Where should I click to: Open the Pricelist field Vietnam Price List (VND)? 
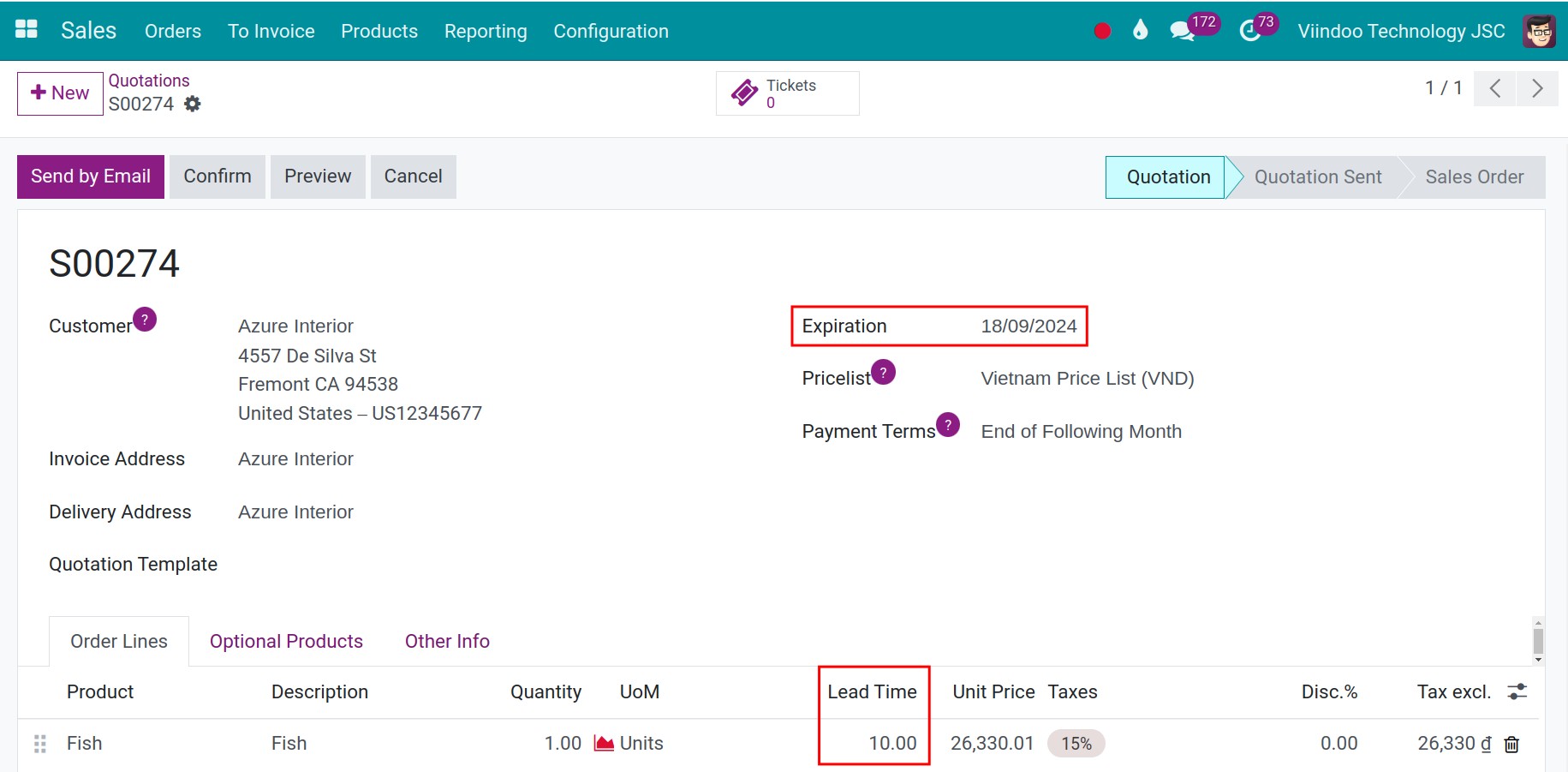pyautogui.click(x=1088, y=379)
